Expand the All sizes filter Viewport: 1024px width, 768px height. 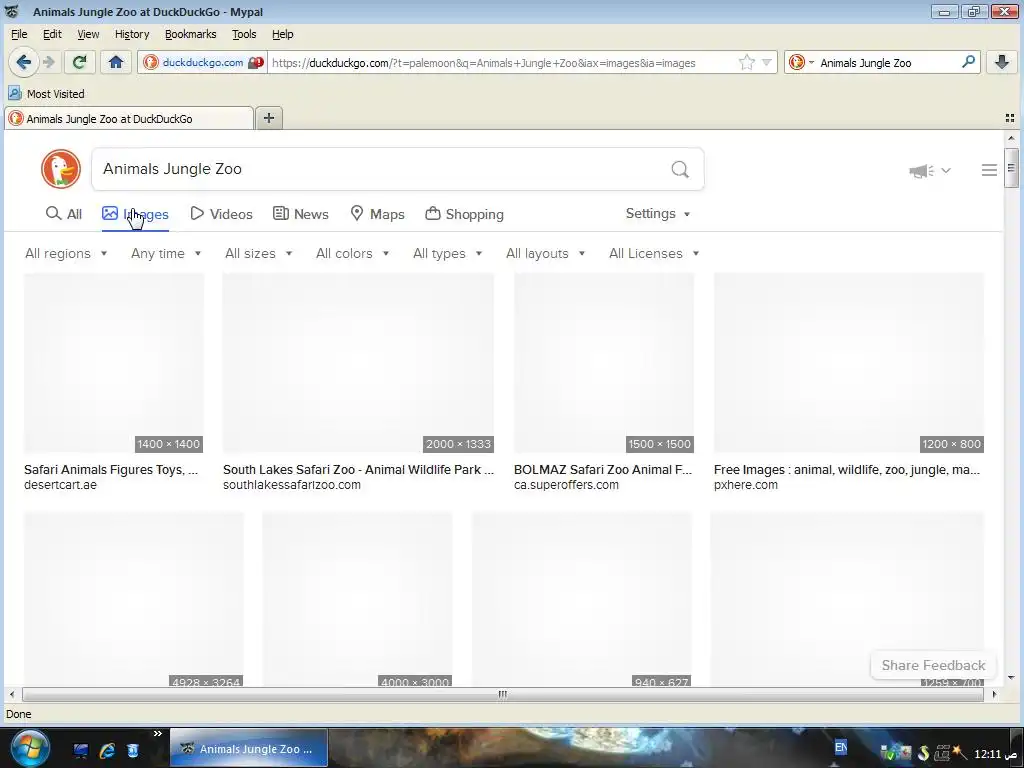258,253
